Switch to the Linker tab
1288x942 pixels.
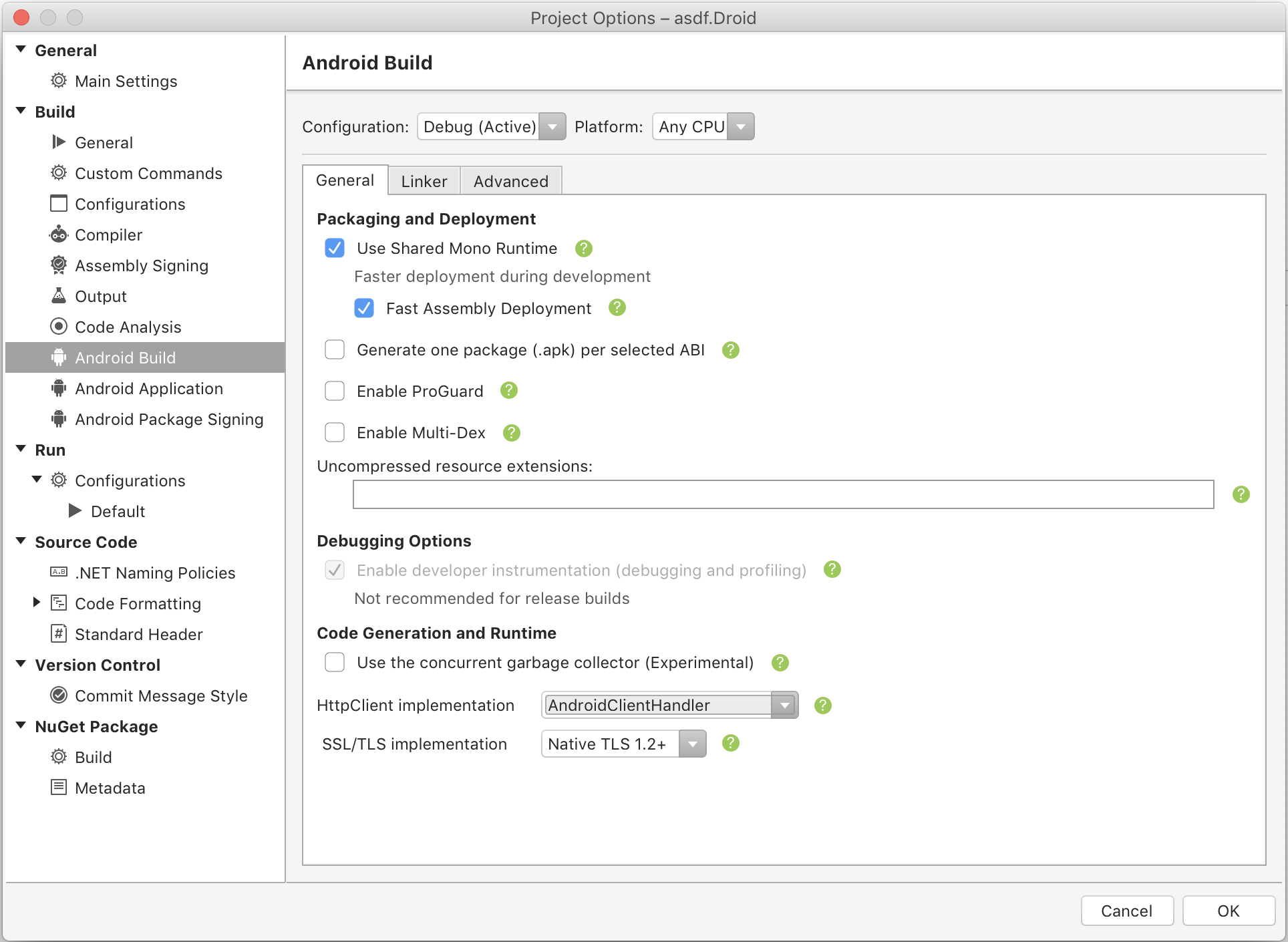click(x=424, y=181)
